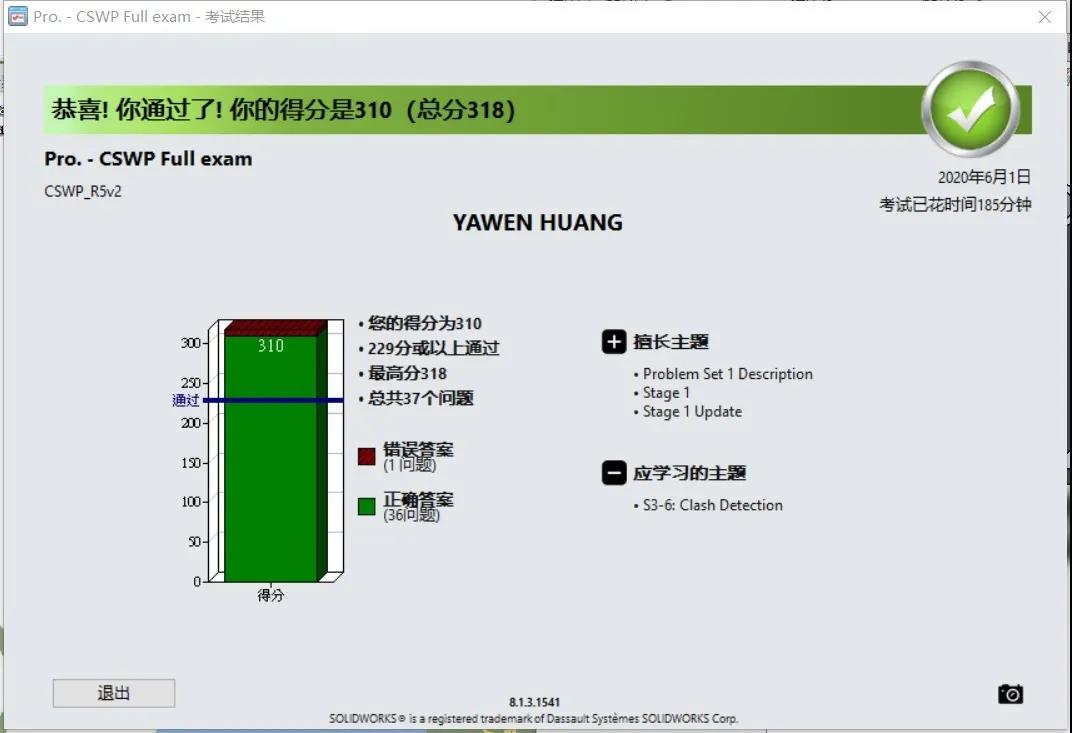
Task: Click the red 错误答案 legend swatch
Action: tap(367, 456)
